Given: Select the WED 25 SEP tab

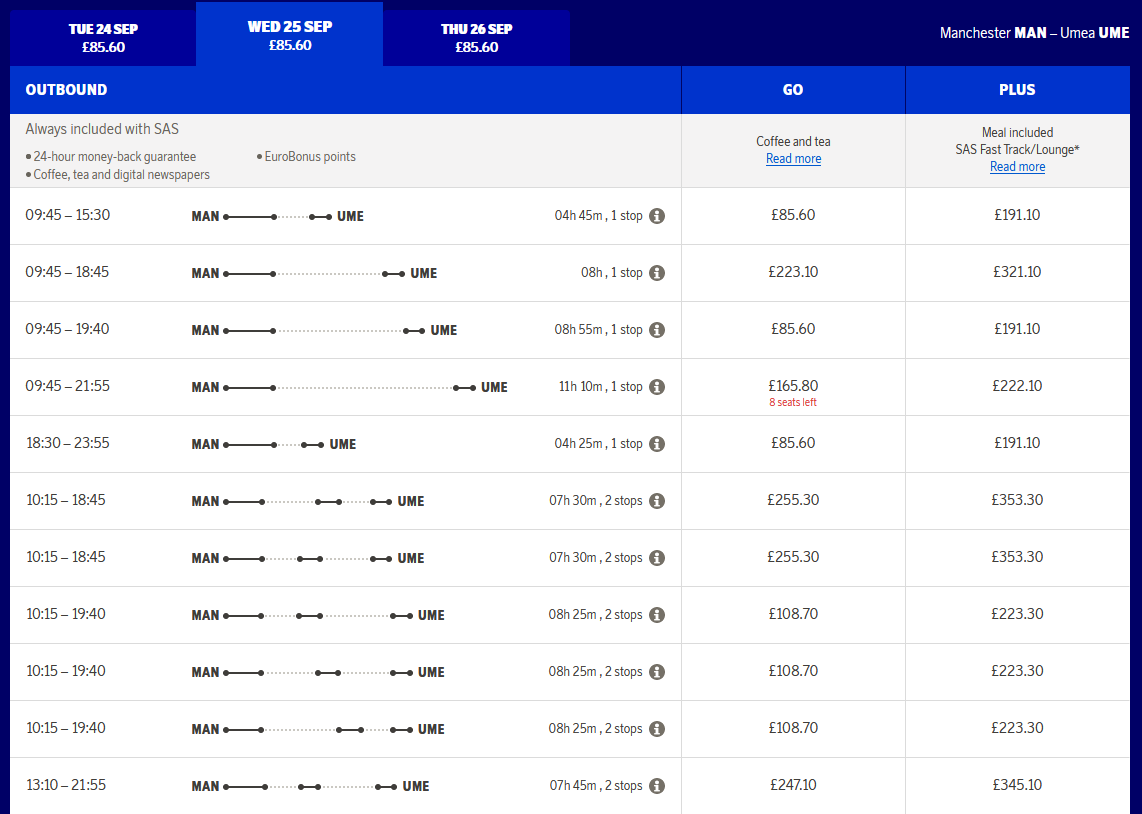Looking at the screenshot, I should point(290,34).
